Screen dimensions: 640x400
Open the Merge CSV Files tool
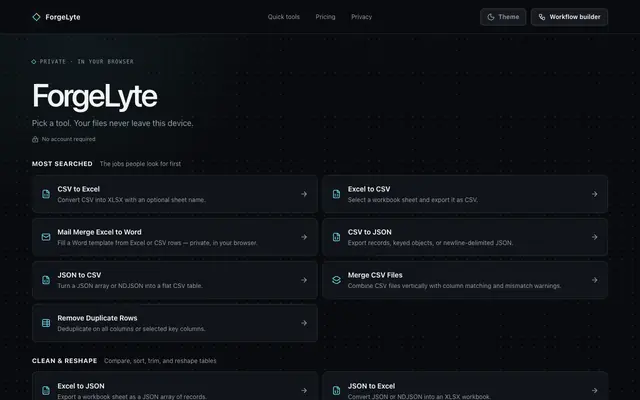coord(465,280)
